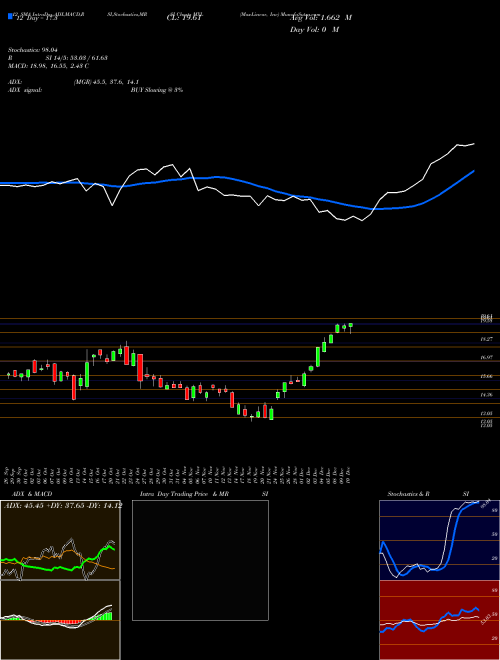Click the 14.26 price axis label
The height and width of the screenshot is (660, 500).
tap(487, 395)
